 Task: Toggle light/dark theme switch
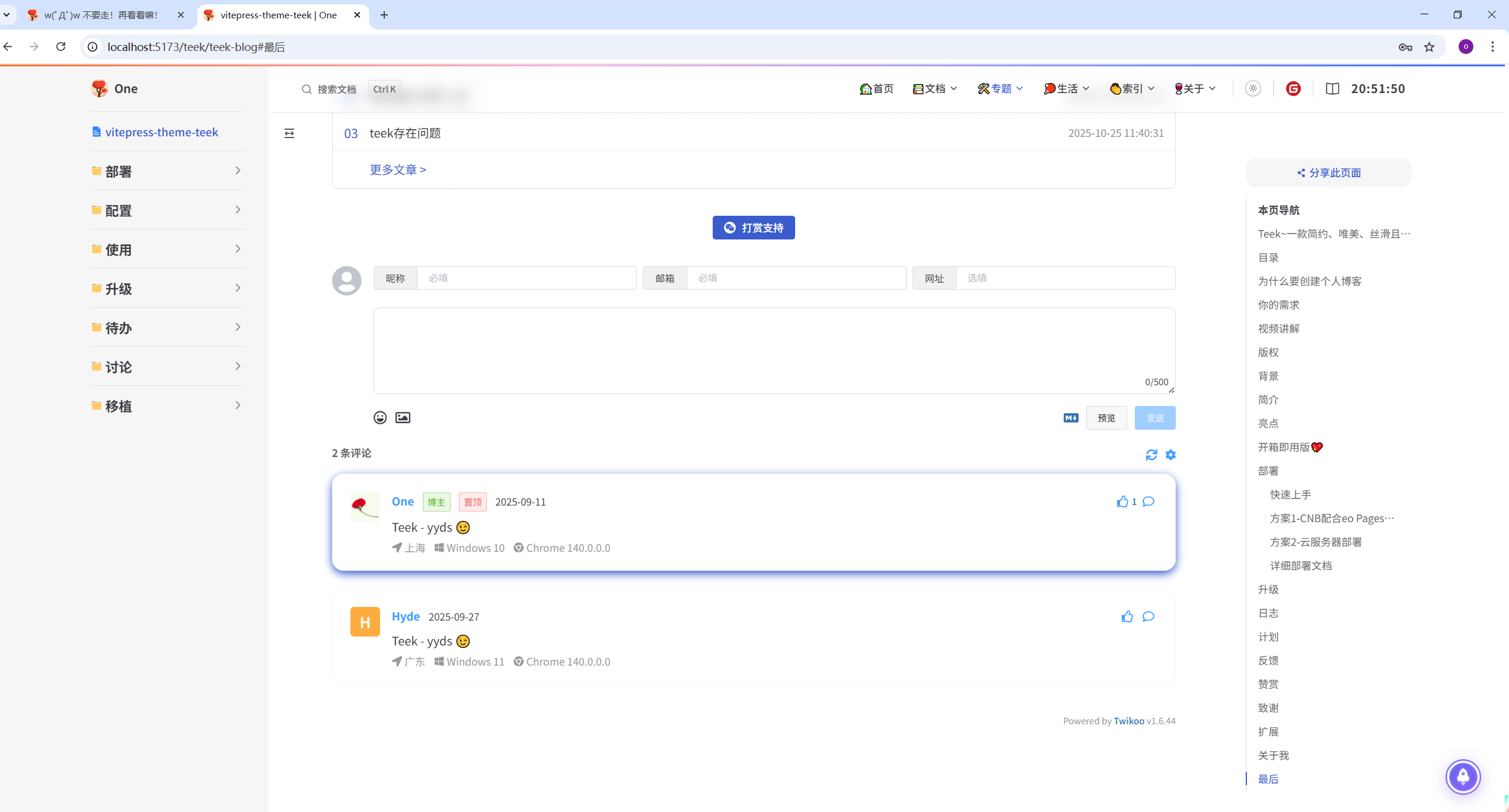[x=1253, y=89]
